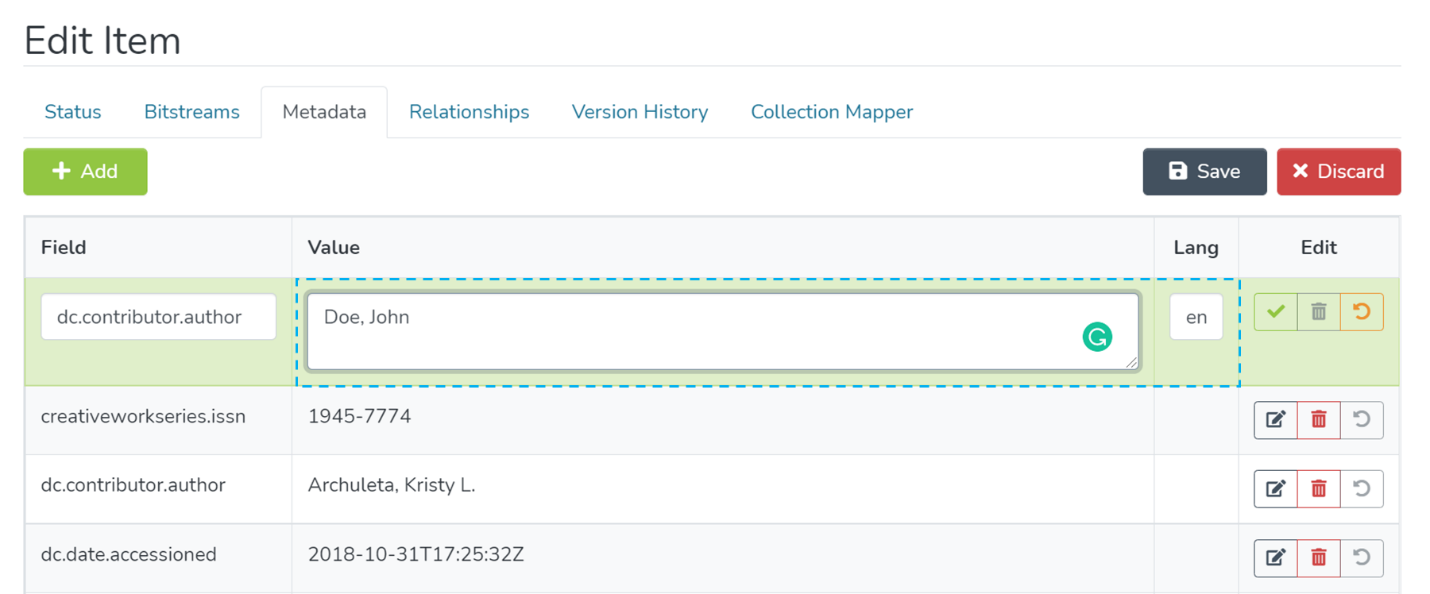Delete the creativeworkseries.issn metadata entry
The image size is (1430, 594).
click(1318, 420)
